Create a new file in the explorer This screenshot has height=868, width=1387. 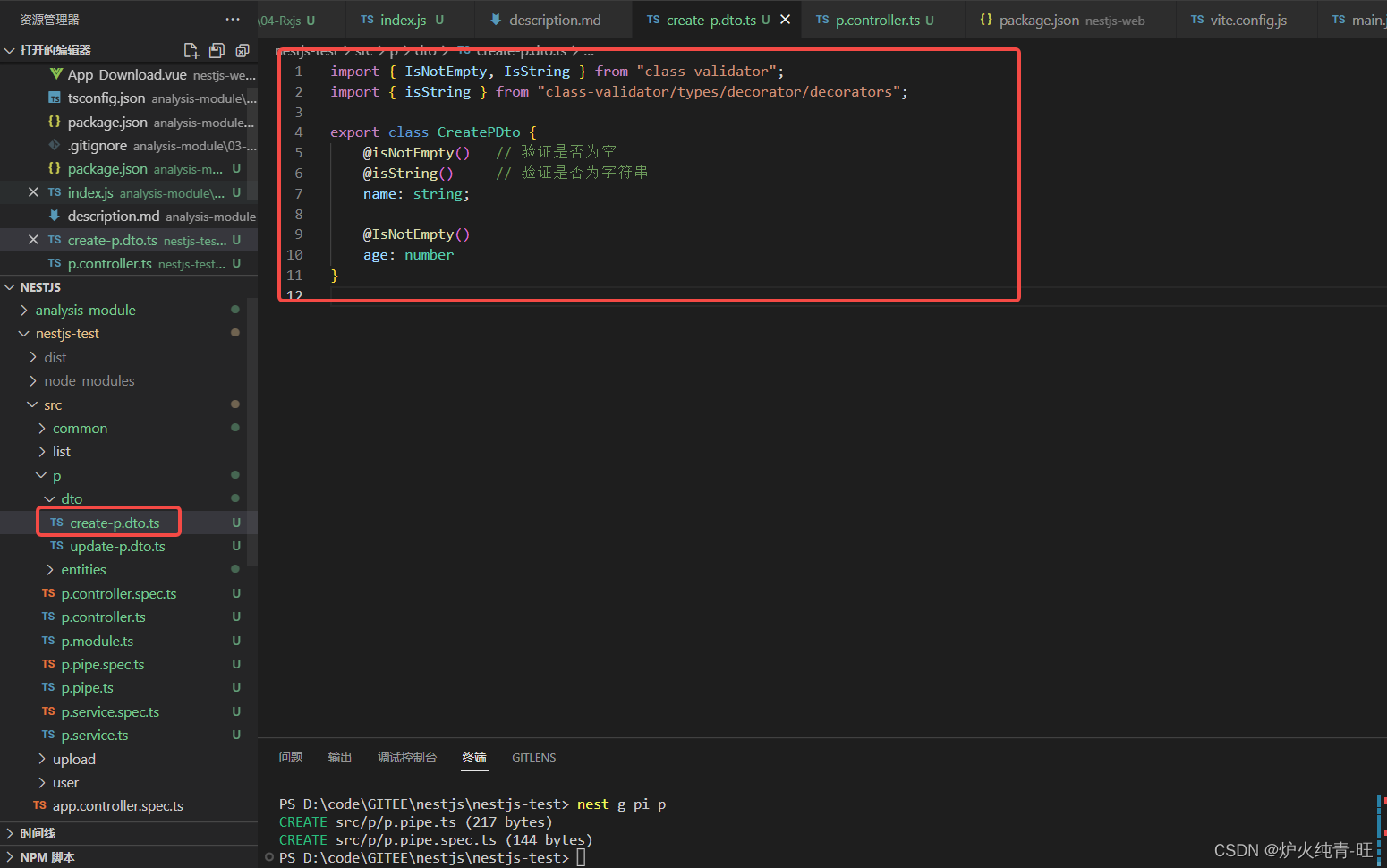[191, 51]
